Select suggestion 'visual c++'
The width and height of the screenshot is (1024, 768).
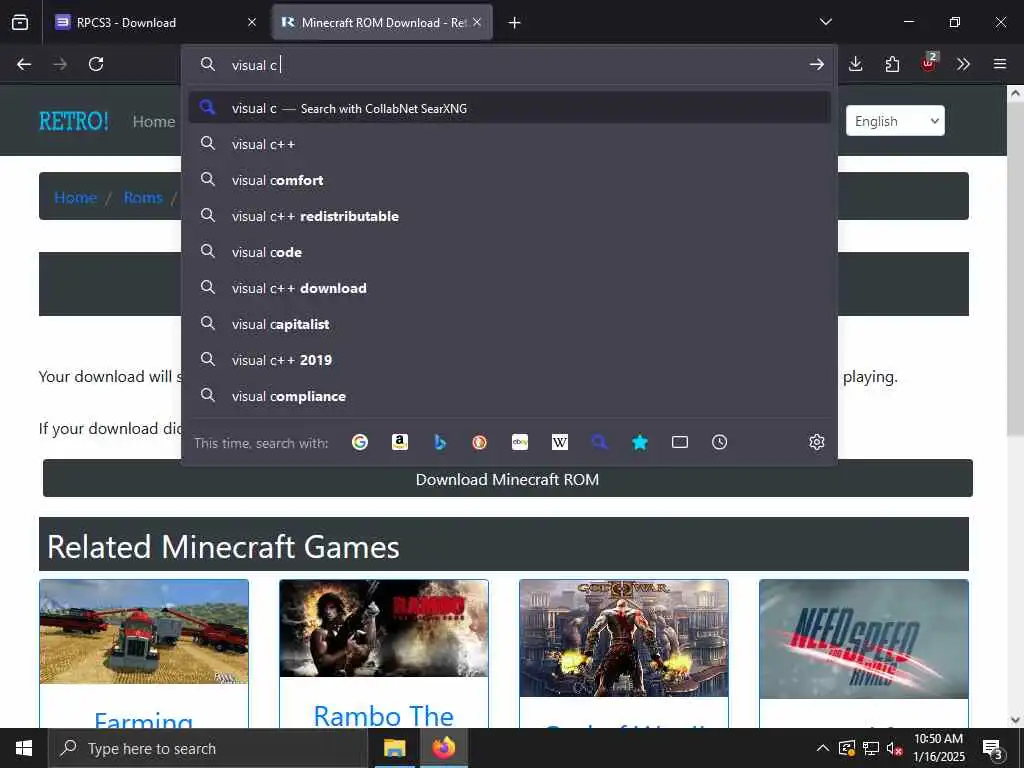pos(509,144)
